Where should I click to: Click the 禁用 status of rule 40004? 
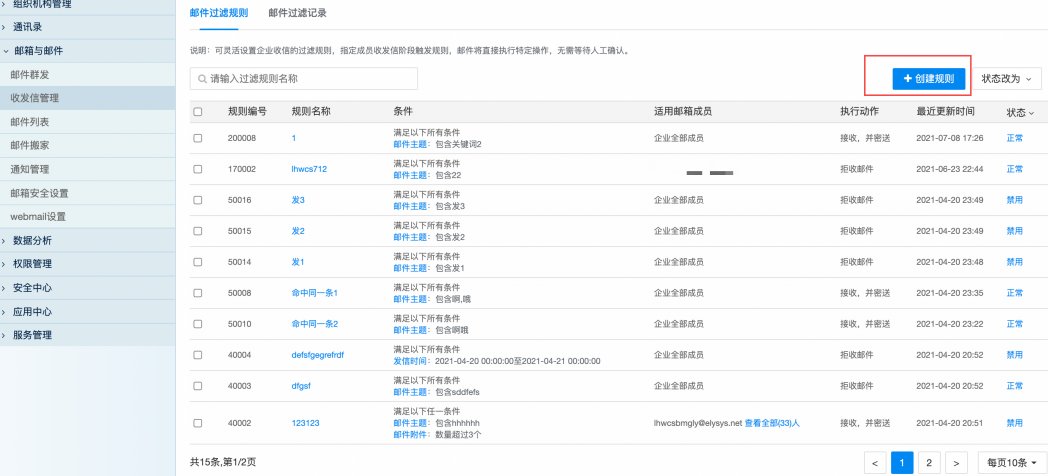(x=1015, y=355)
